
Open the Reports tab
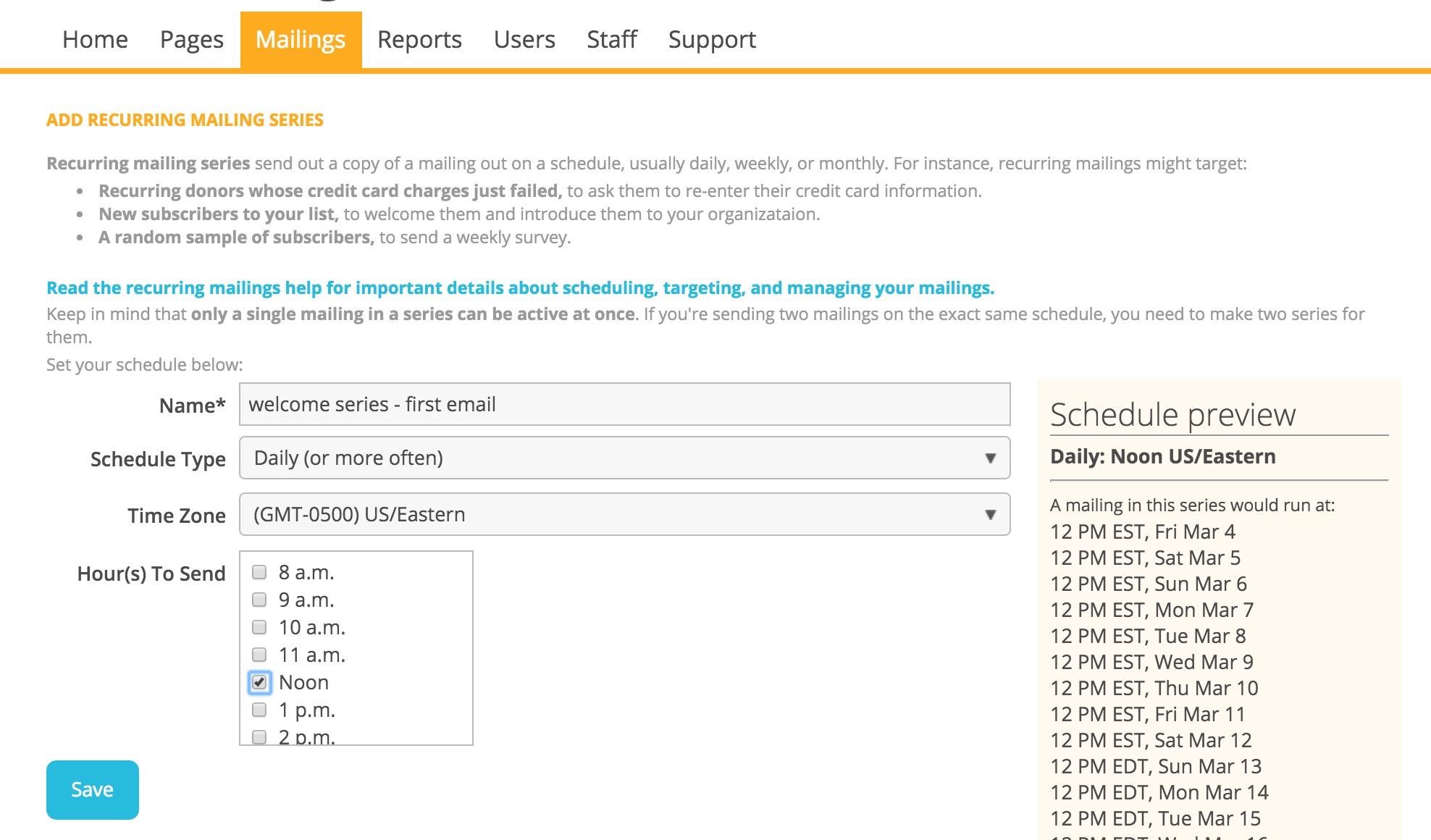click(419, 39)
